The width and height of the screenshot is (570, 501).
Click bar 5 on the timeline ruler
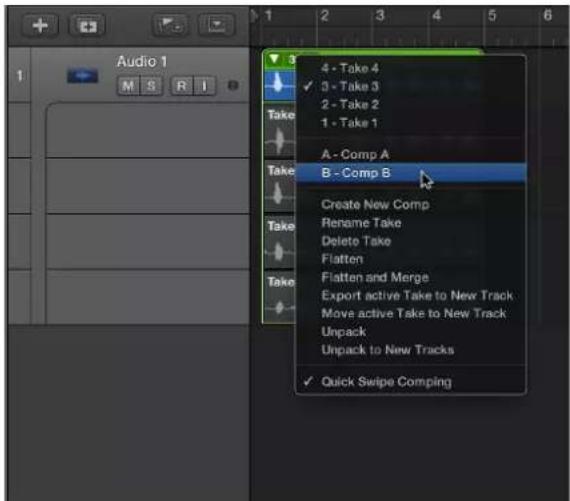point(492,16)
